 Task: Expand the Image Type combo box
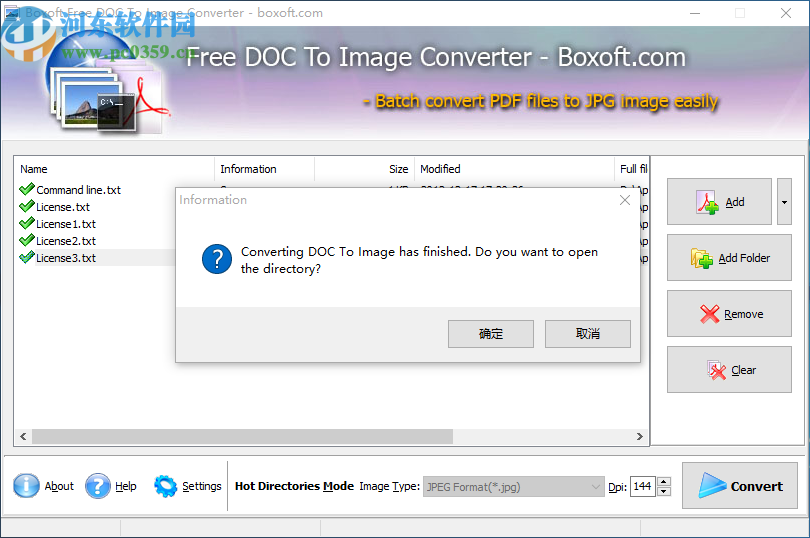coord(513,487)
